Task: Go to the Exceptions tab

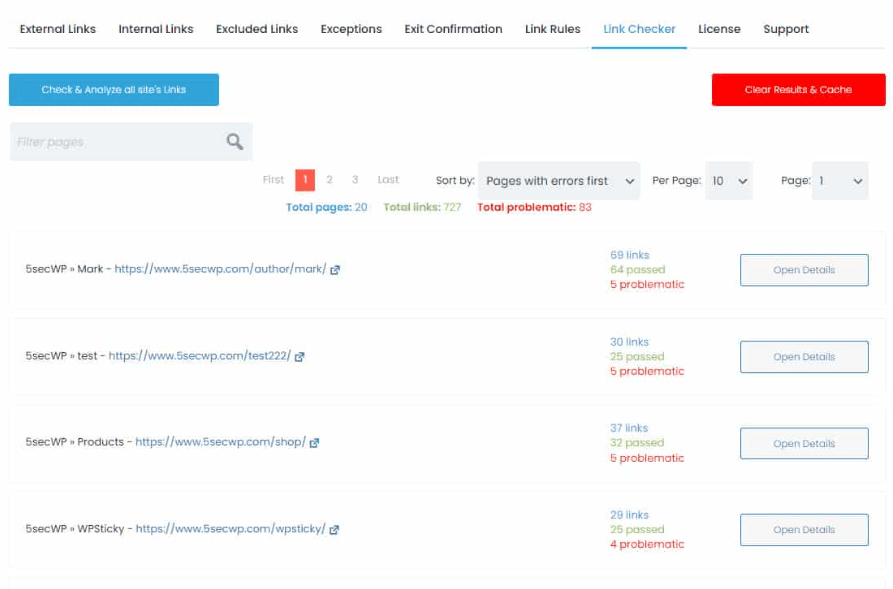Action: [351, 29]
